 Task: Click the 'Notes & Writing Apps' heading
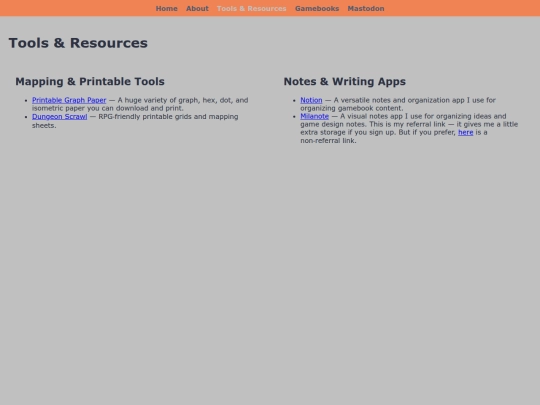coord(345,82)
